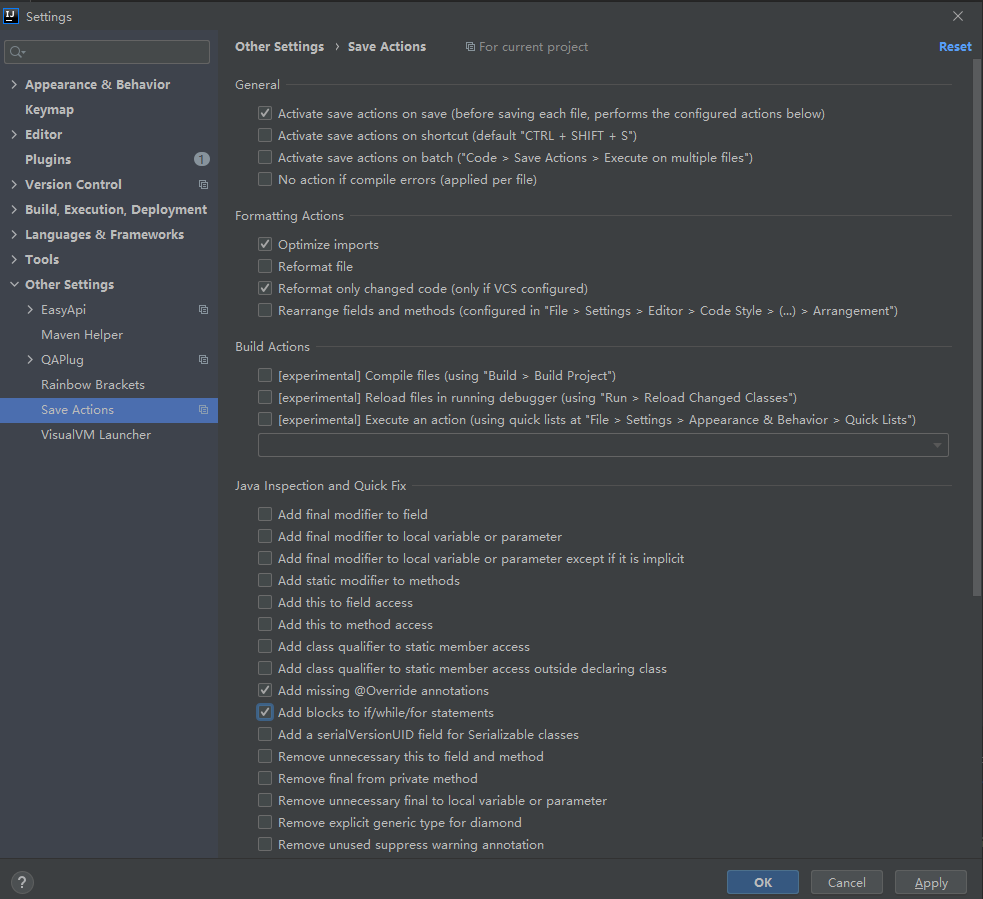Image resolution: width=983 pixels, height=899 pixels.
Task: Click the help question mark icon
Action: 22,883
